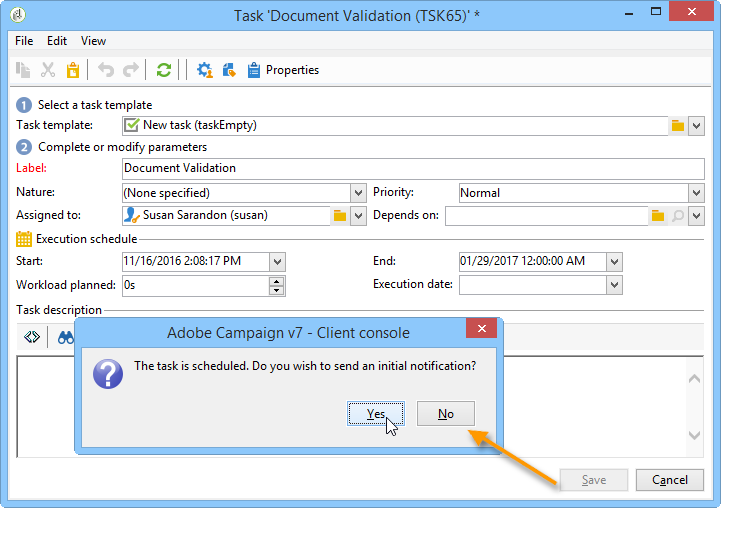Open the View menu
This screenshot has width=748, height=539.
click(93, 41)
